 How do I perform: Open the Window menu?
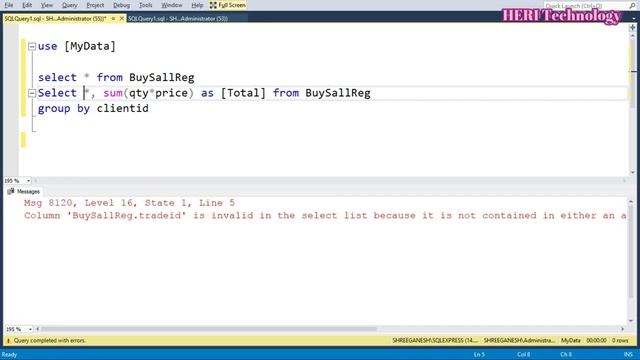pos(172,5)
